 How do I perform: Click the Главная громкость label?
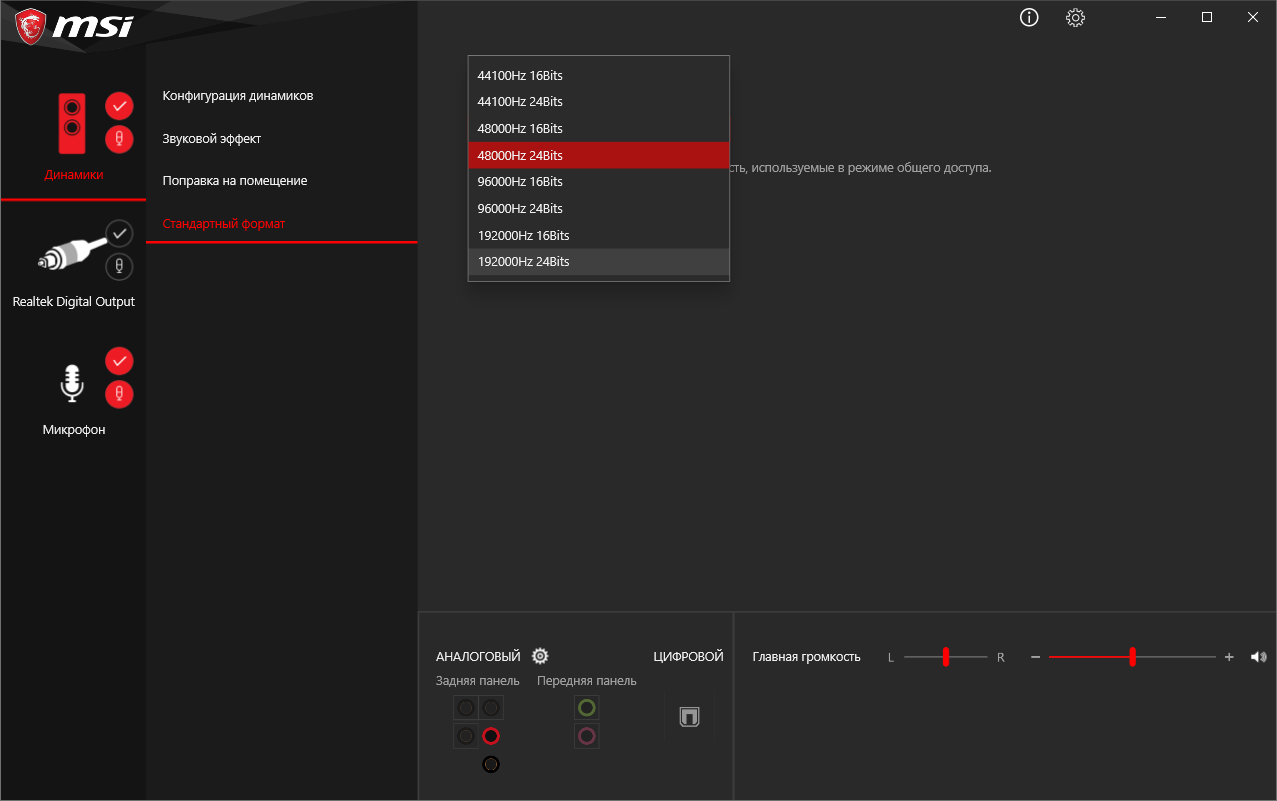tap(806, 657)
